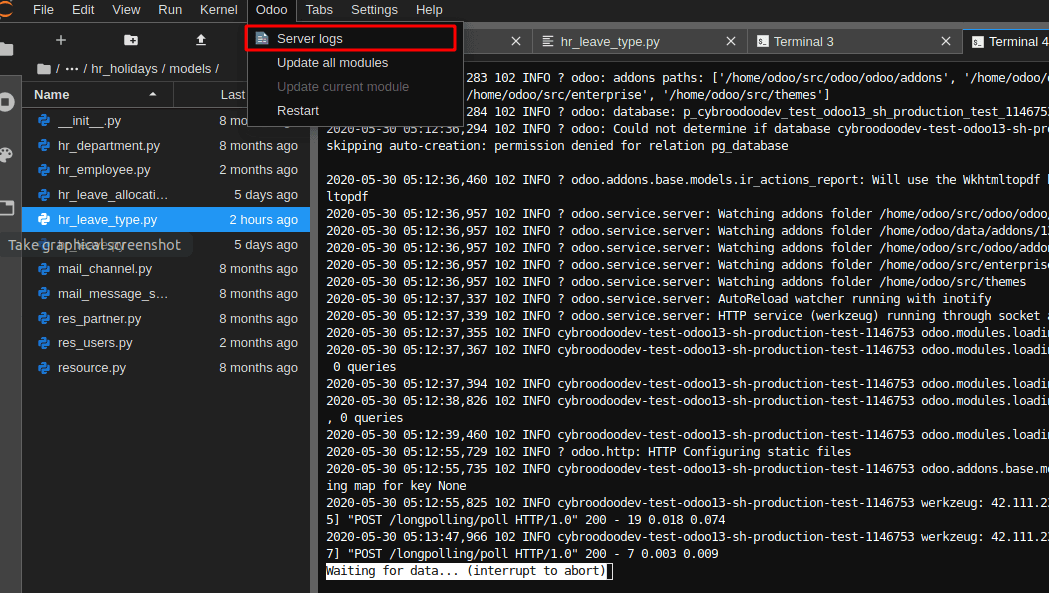
Task: Choose Restart from the Odoo menu
Action: 355,110
